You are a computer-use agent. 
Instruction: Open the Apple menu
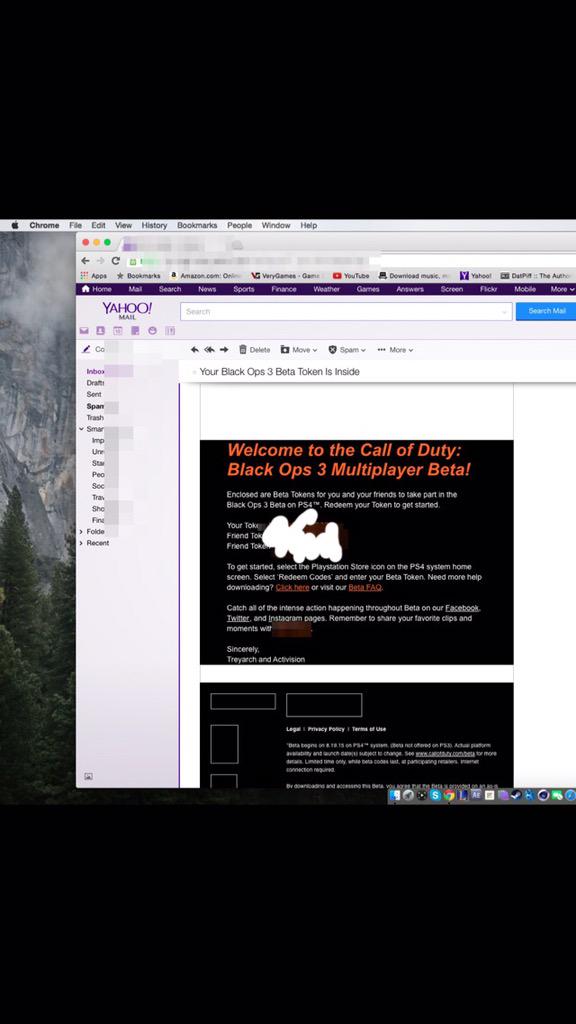(x=14, y=225)
